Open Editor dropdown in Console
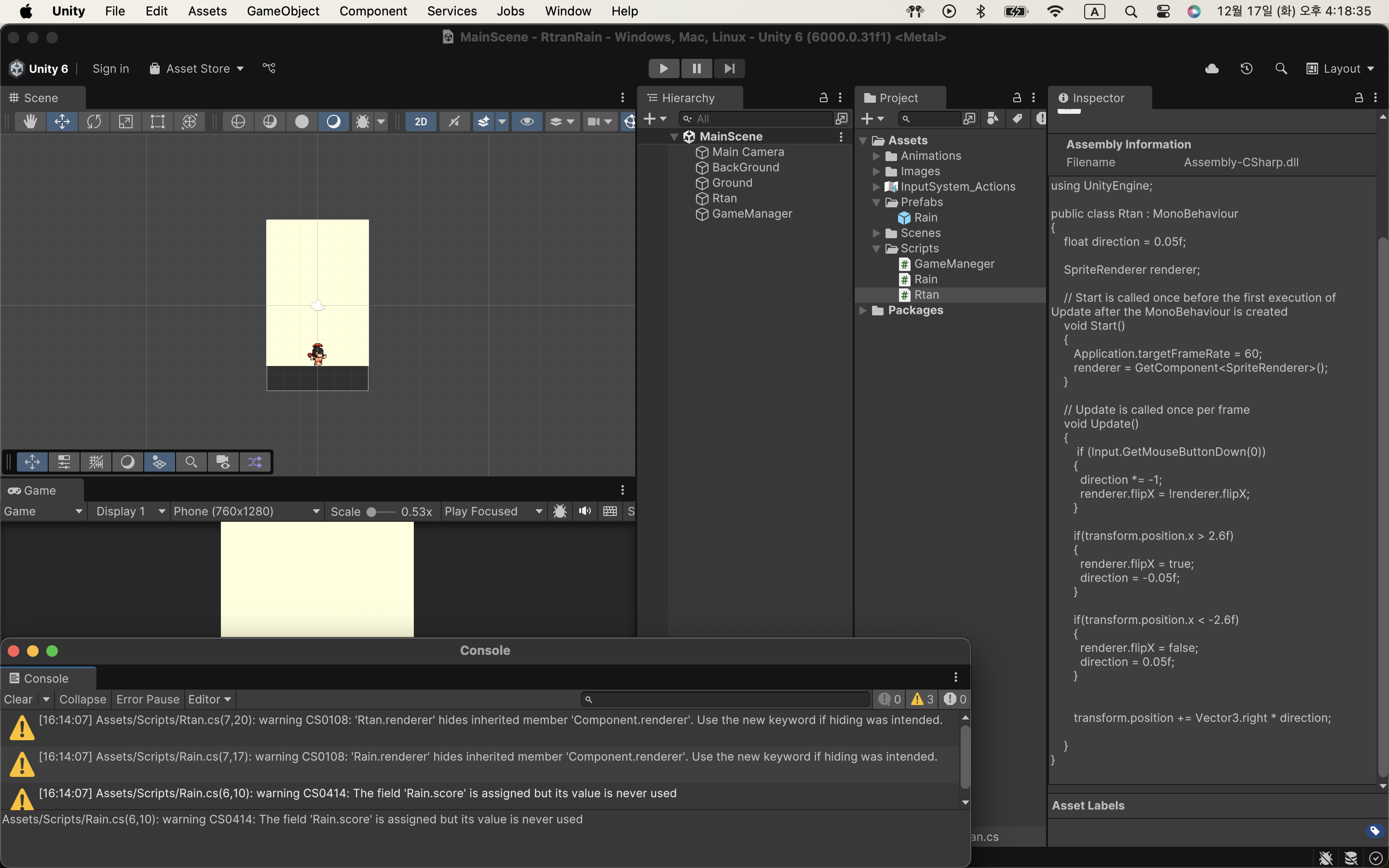Viewport: 1389px width, 868px height. pos(209,699)
